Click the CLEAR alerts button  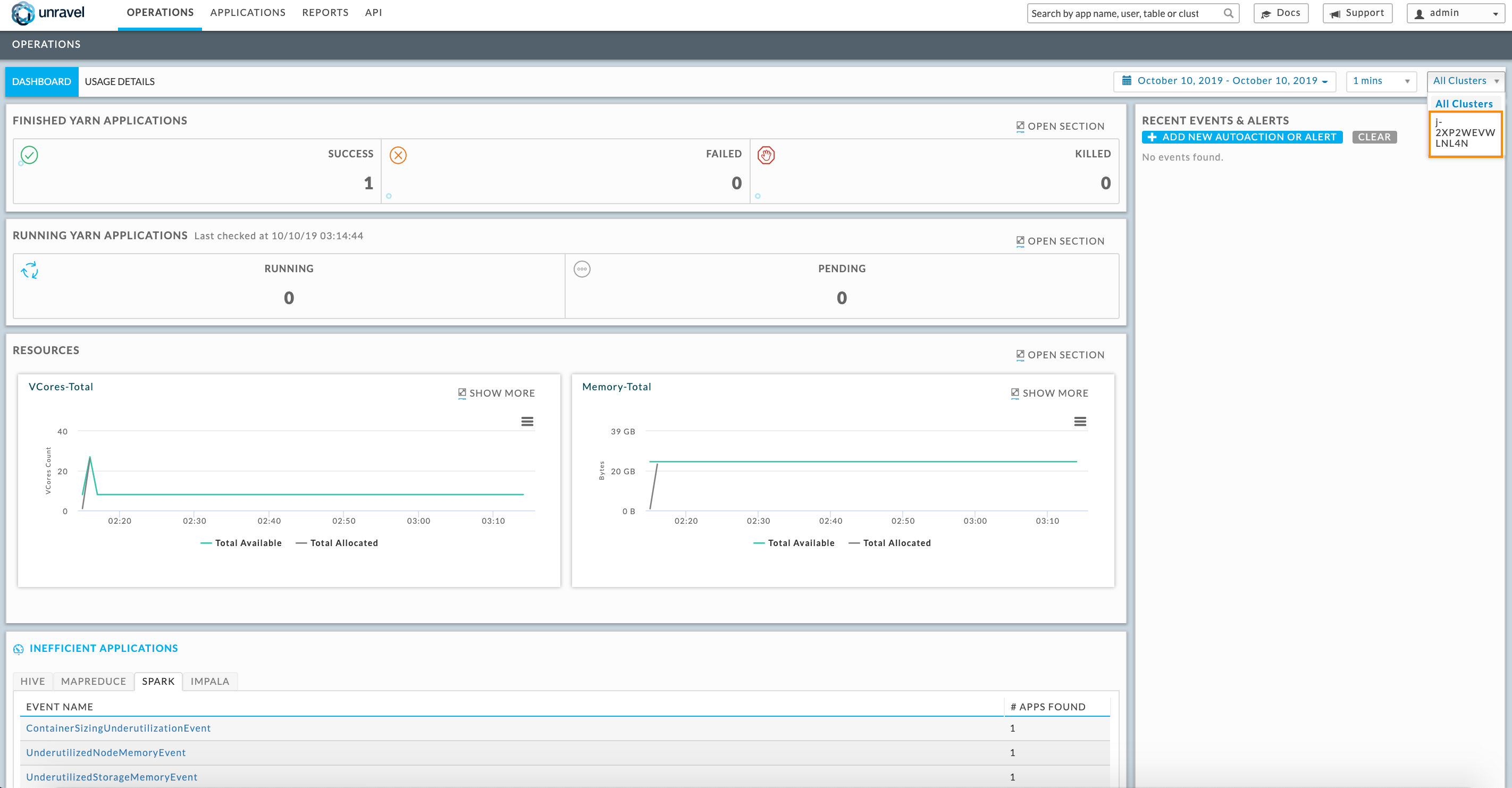coord(1374,137)
